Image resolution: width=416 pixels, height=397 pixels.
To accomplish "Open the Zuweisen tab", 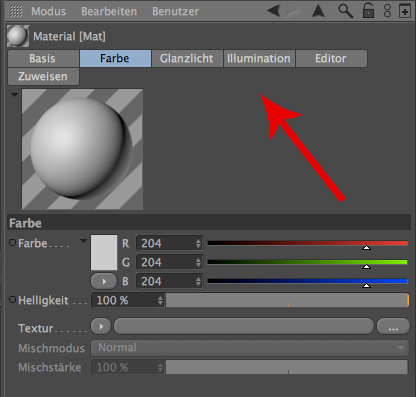I will 43,76.
